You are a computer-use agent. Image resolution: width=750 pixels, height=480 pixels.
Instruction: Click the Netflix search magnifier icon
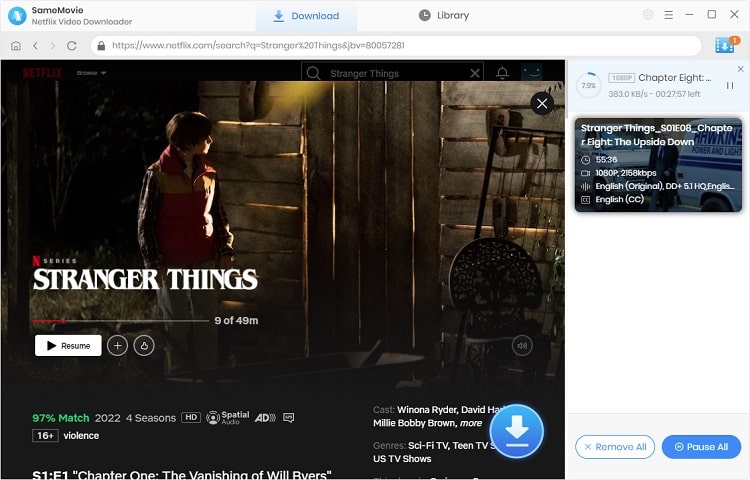(313, 73)
